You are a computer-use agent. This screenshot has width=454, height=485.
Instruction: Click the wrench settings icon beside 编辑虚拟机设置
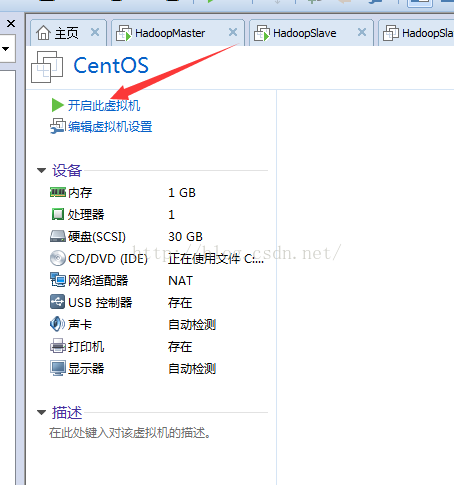[x=58, y=126]
